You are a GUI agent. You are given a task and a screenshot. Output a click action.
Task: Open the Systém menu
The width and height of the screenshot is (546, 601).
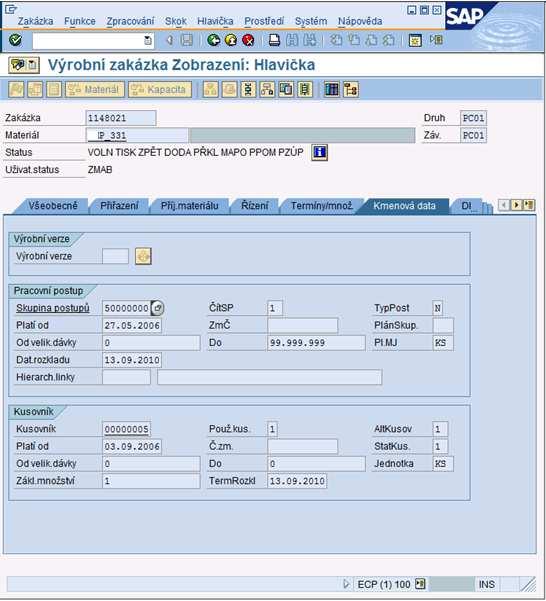click(311, 21)
